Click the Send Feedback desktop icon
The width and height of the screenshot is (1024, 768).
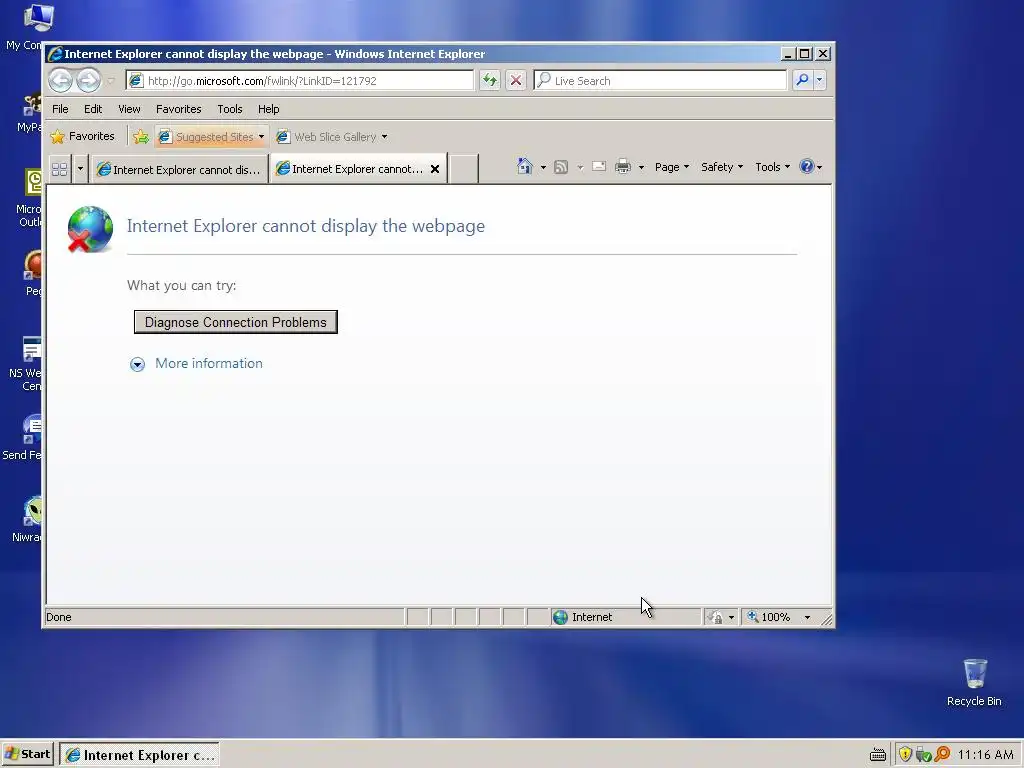(x=22, y=438)
